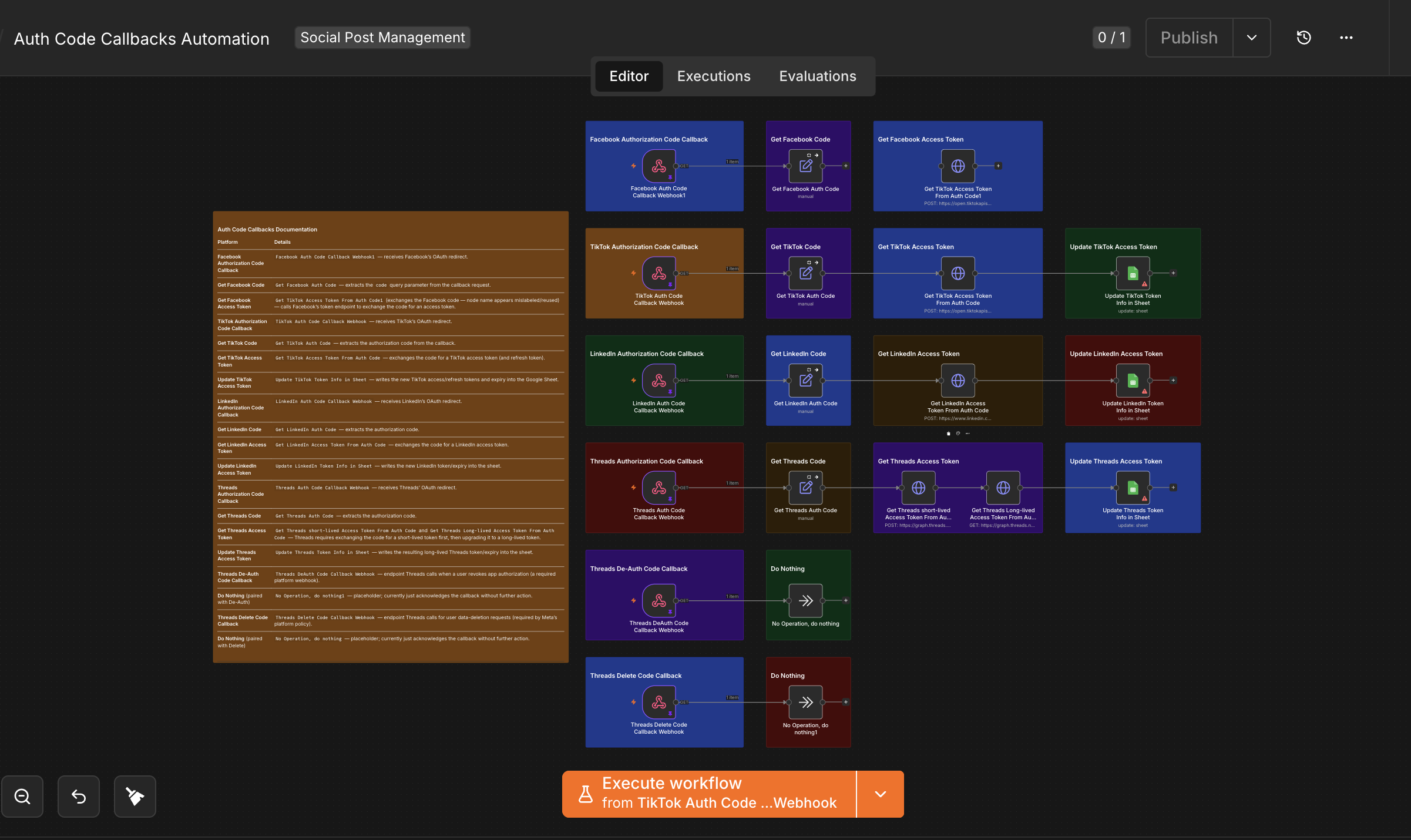This screenshot has height=840, width=1411.
Task: Select the Get TikTok Auth Code node
Action: 806,273
